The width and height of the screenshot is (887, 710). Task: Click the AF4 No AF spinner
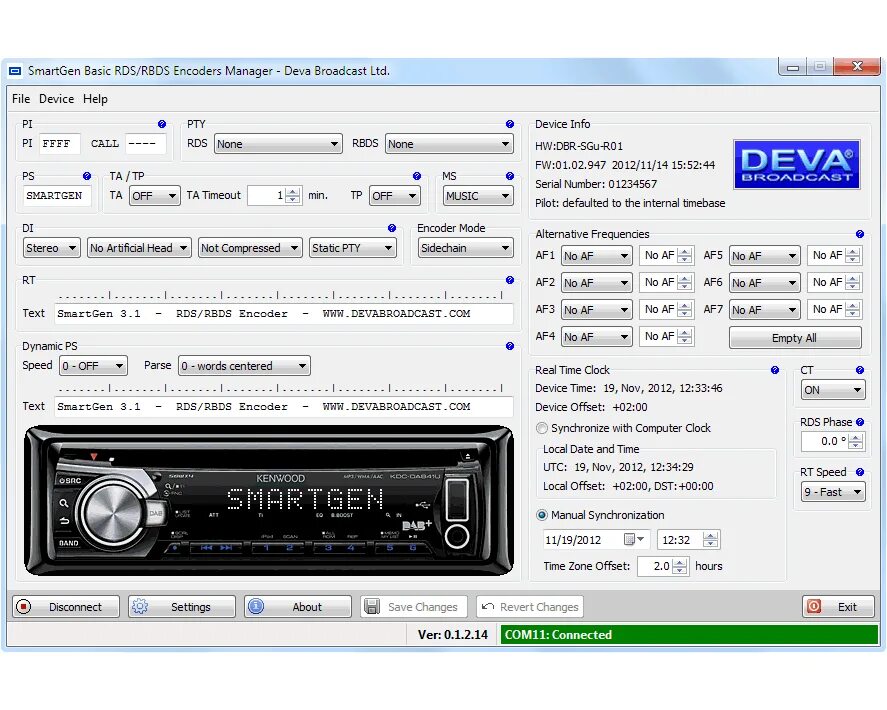pos(684,336)
